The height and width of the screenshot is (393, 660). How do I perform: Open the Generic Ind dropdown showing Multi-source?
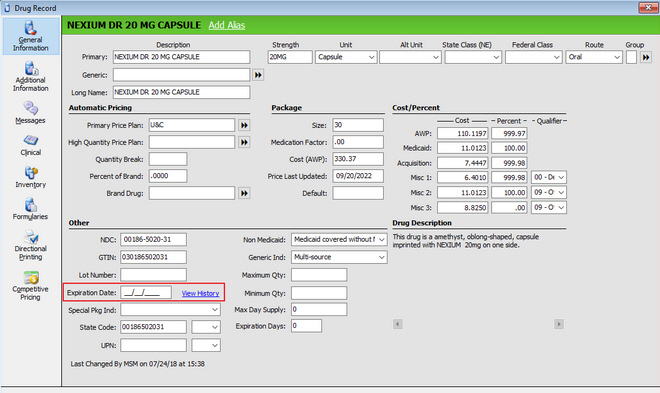pos(339,257)
